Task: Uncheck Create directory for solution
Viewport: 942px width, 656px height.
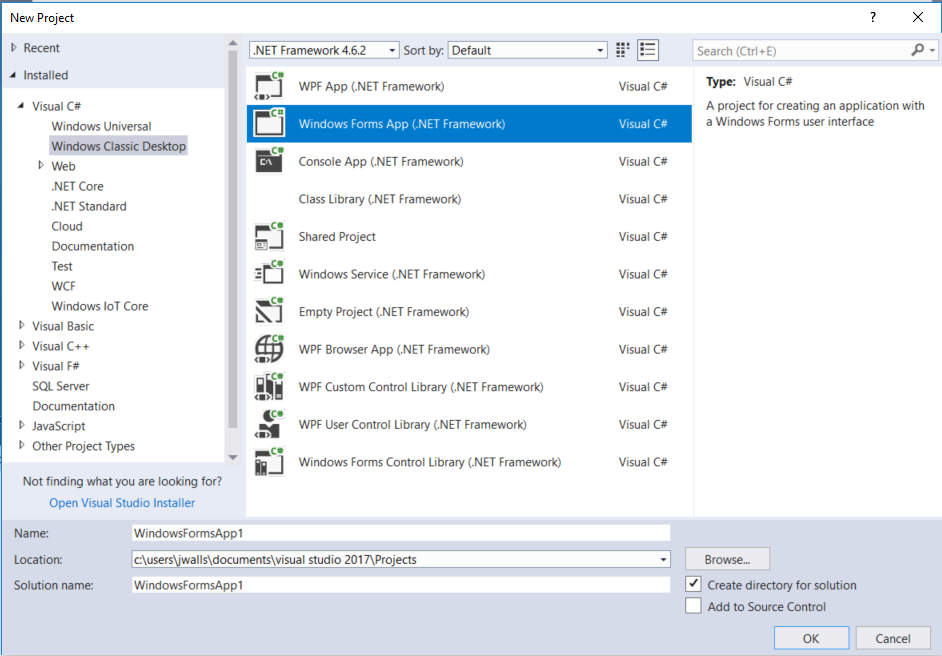Action: coord(694,584)
